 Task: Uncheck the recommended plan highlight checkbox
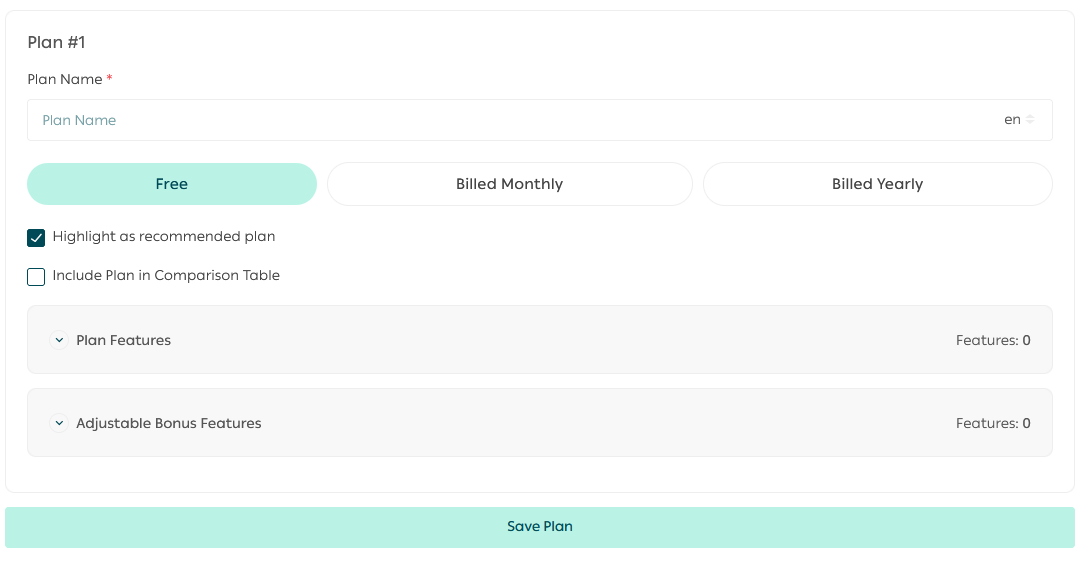pos(36,238)
